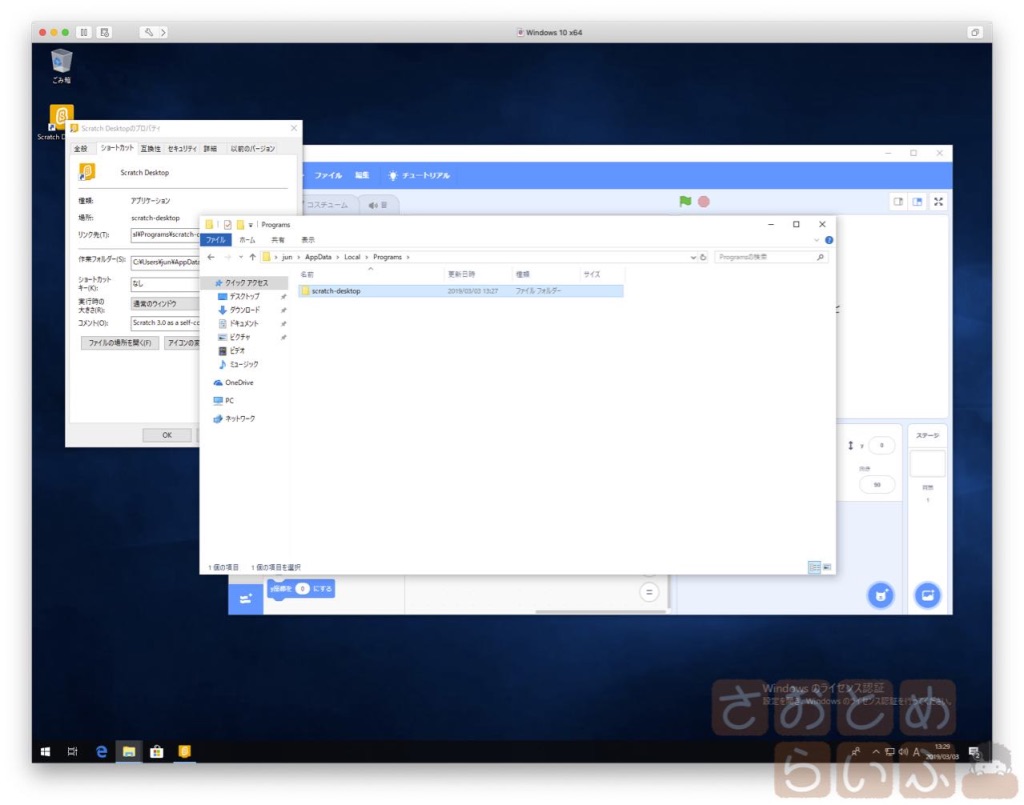
Task: Click the VM snapshot icon in toolbar
Action: tap(104, 32)
